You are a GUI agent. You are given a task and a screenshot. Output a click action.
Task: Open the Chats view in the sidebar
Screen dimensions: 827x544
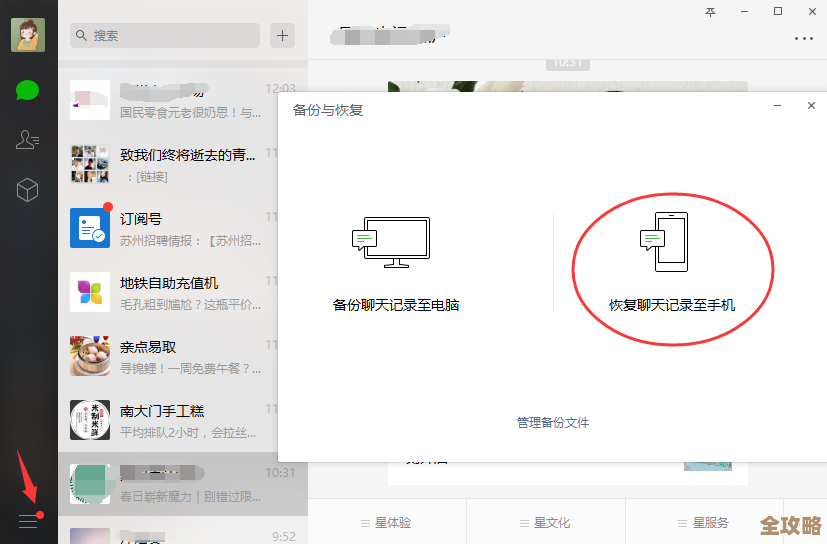[27, 90]
